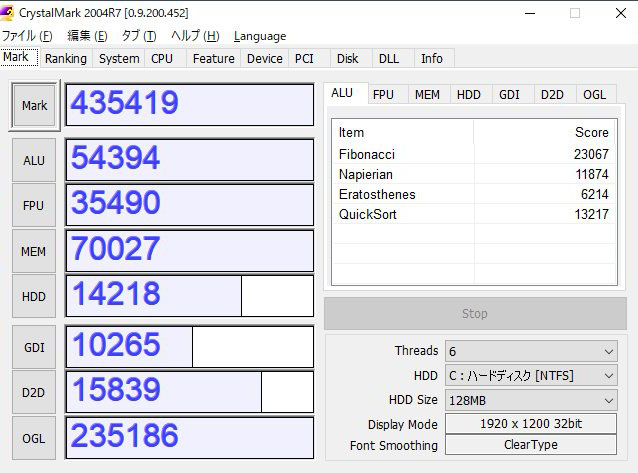The height and width of the screenshot is (473, 638).
Task: Select the OGL tab in results panel
Action: click(x=595, y=95)
